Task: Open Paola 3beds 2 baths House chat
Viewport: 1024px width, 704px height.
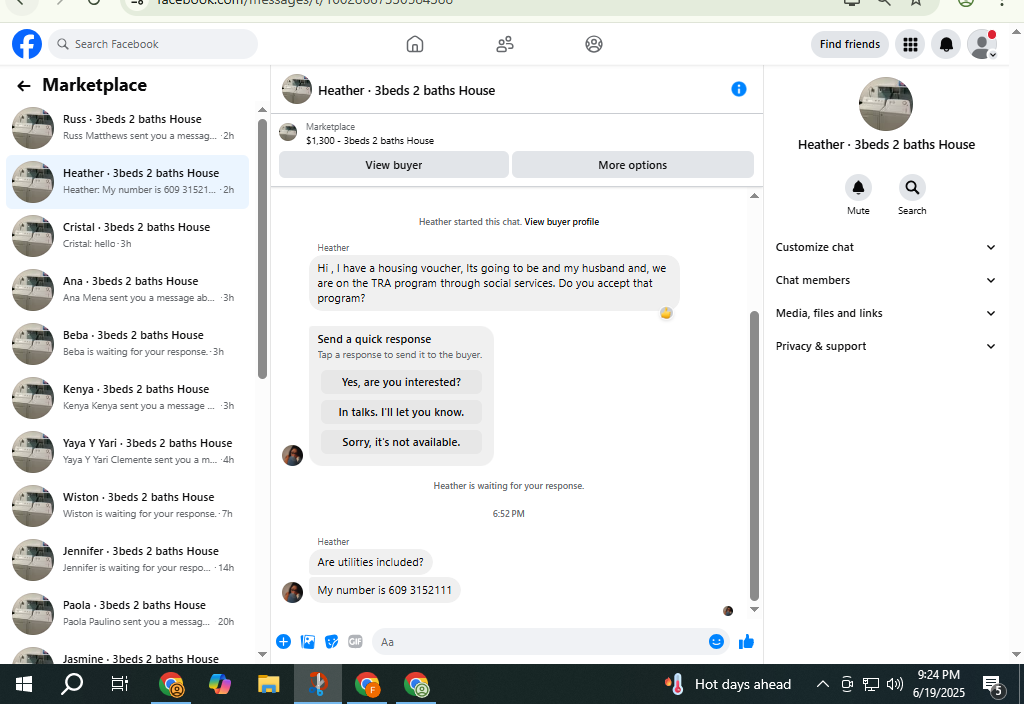Action: pyautogui.click(x=127, y=614)
